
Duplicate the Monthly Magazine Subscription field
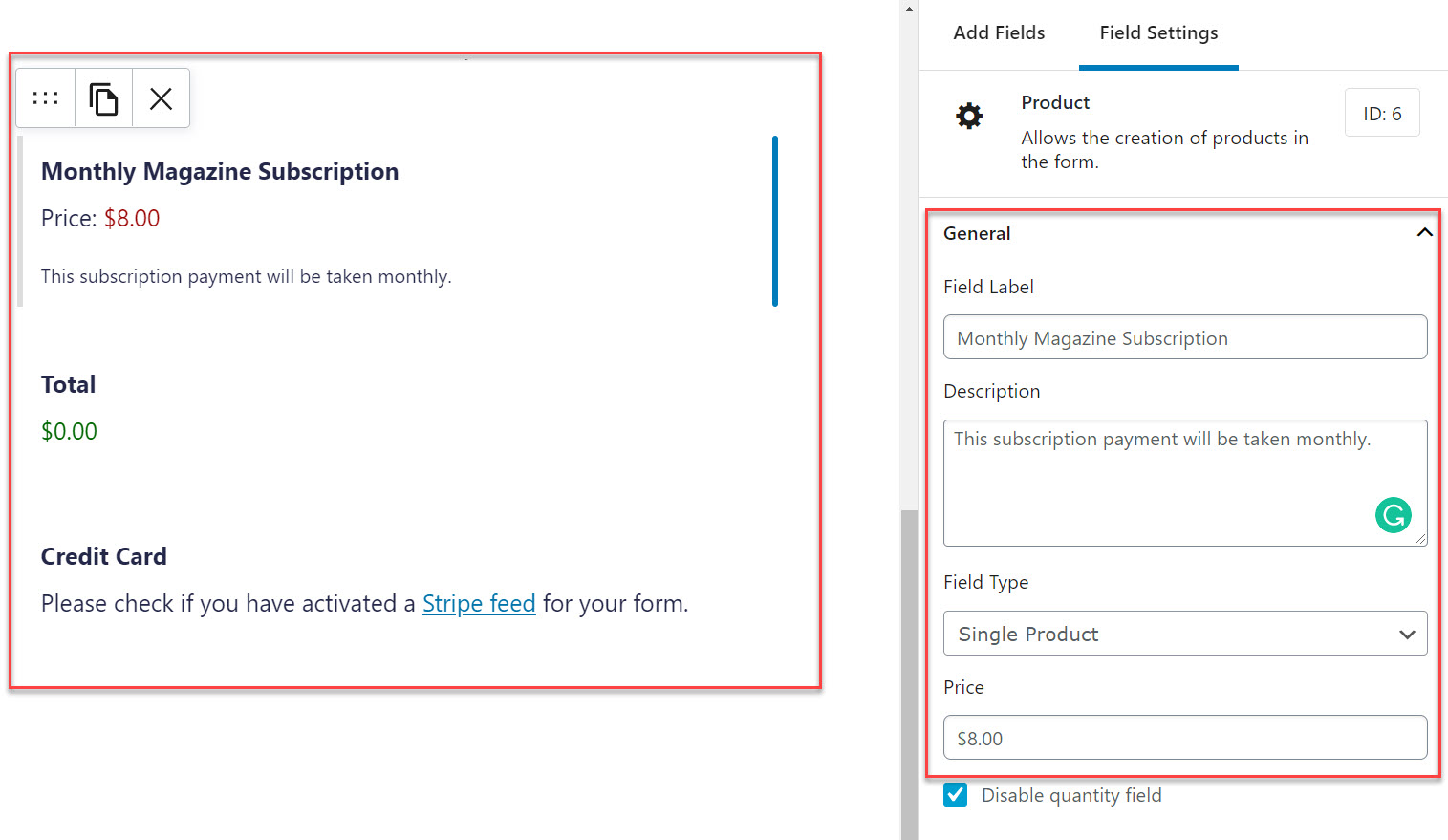tap(103, 98)
